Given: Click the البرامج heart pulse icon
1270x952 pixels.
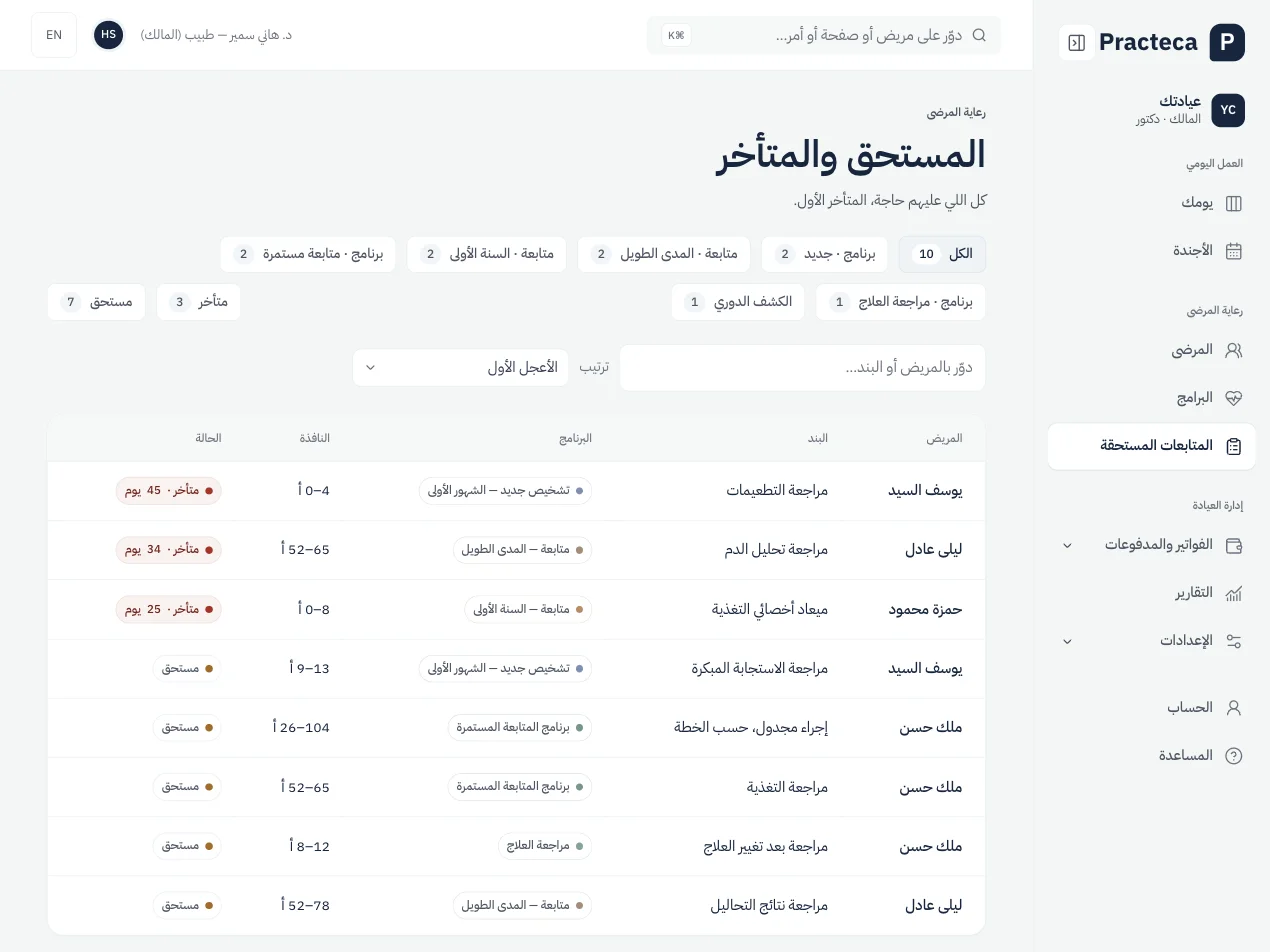Looking at the screenshot, I should point(1234,398).
